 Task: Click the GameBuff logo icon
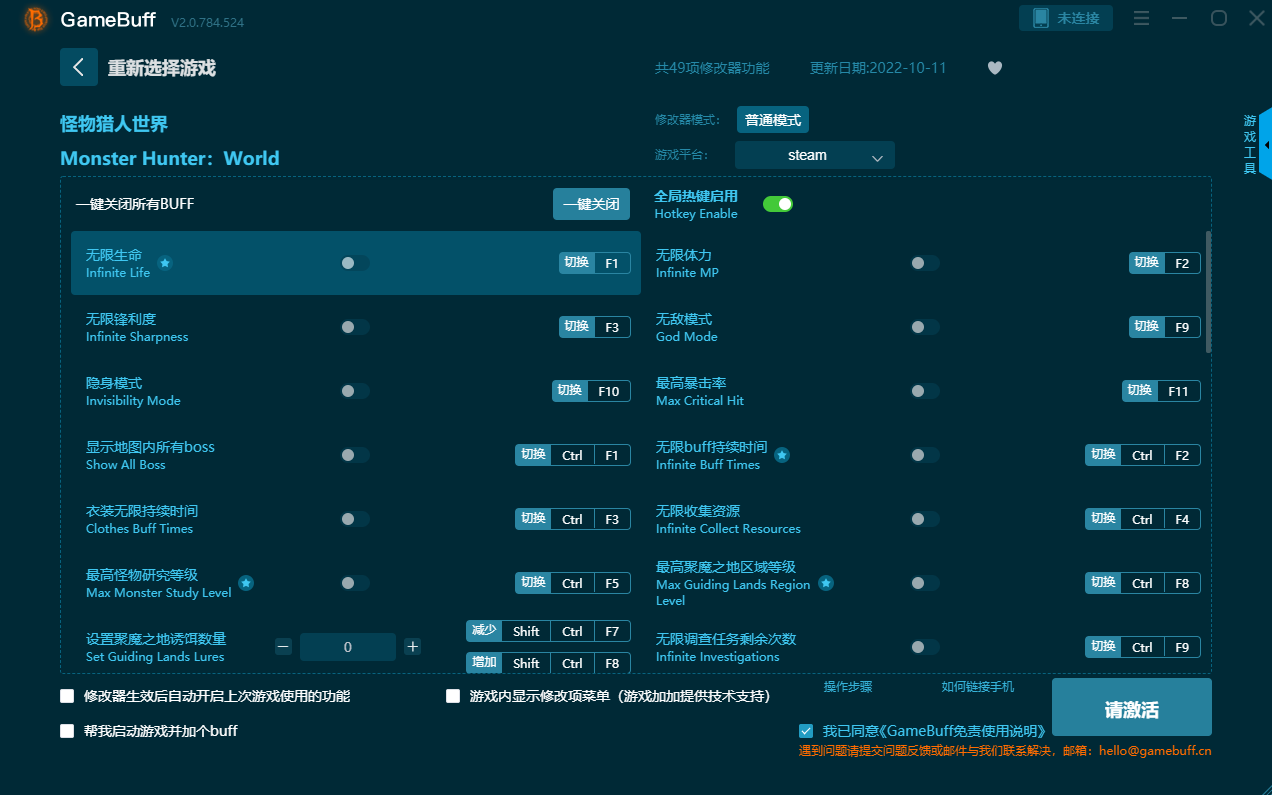coord(36,19)
